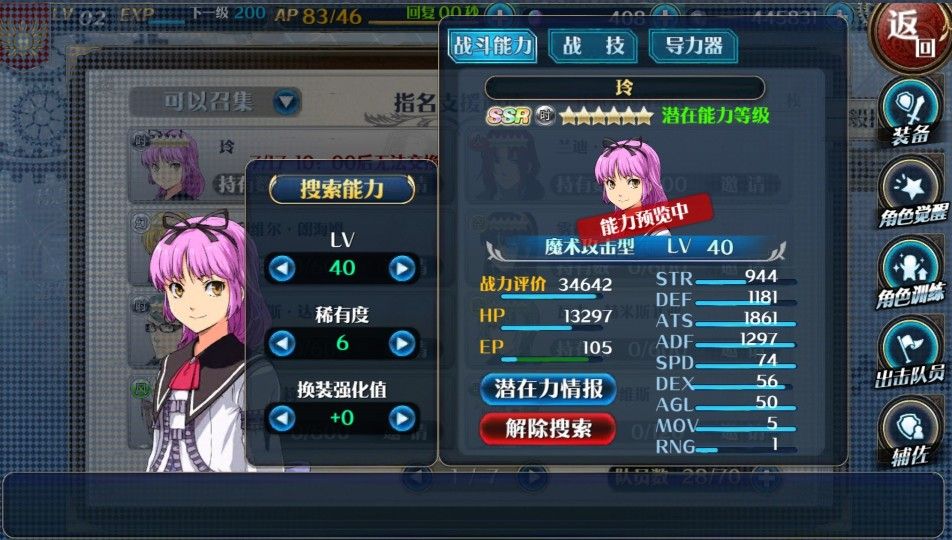Image resolution: width=952 pixels, height=540 pixels.
Task: Open the 出击队员 sortie members icon
Action: tap(911, 352)
